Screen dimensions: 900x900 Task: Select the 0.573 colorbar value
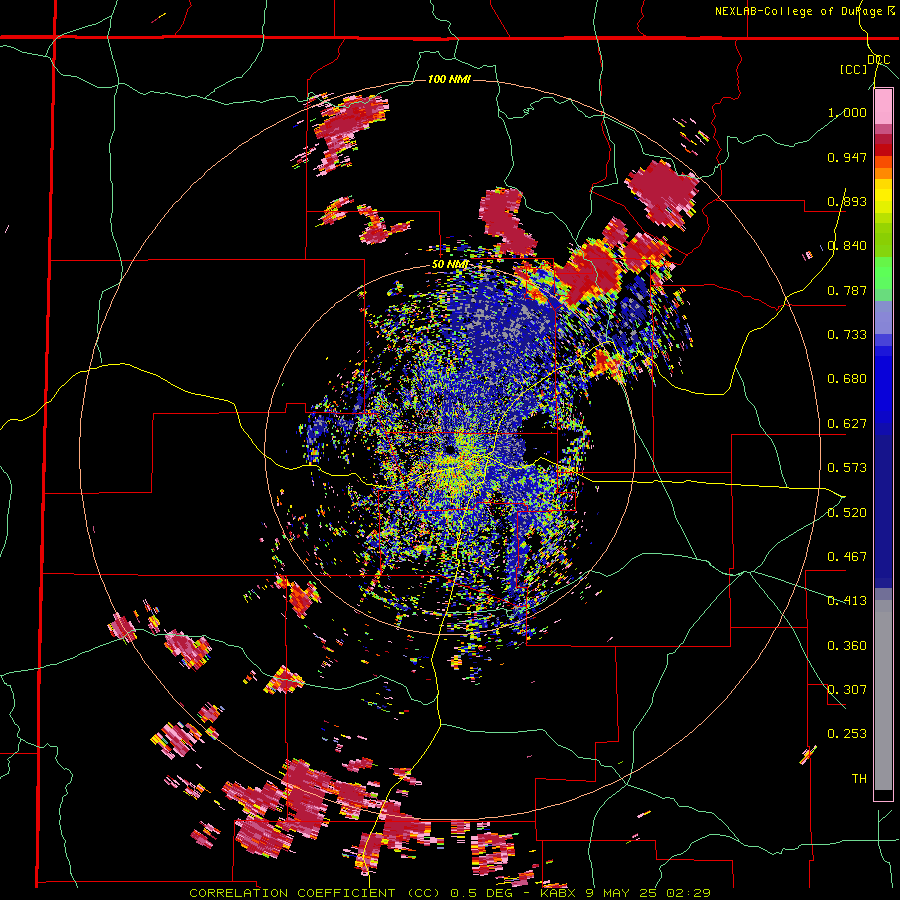847,468
